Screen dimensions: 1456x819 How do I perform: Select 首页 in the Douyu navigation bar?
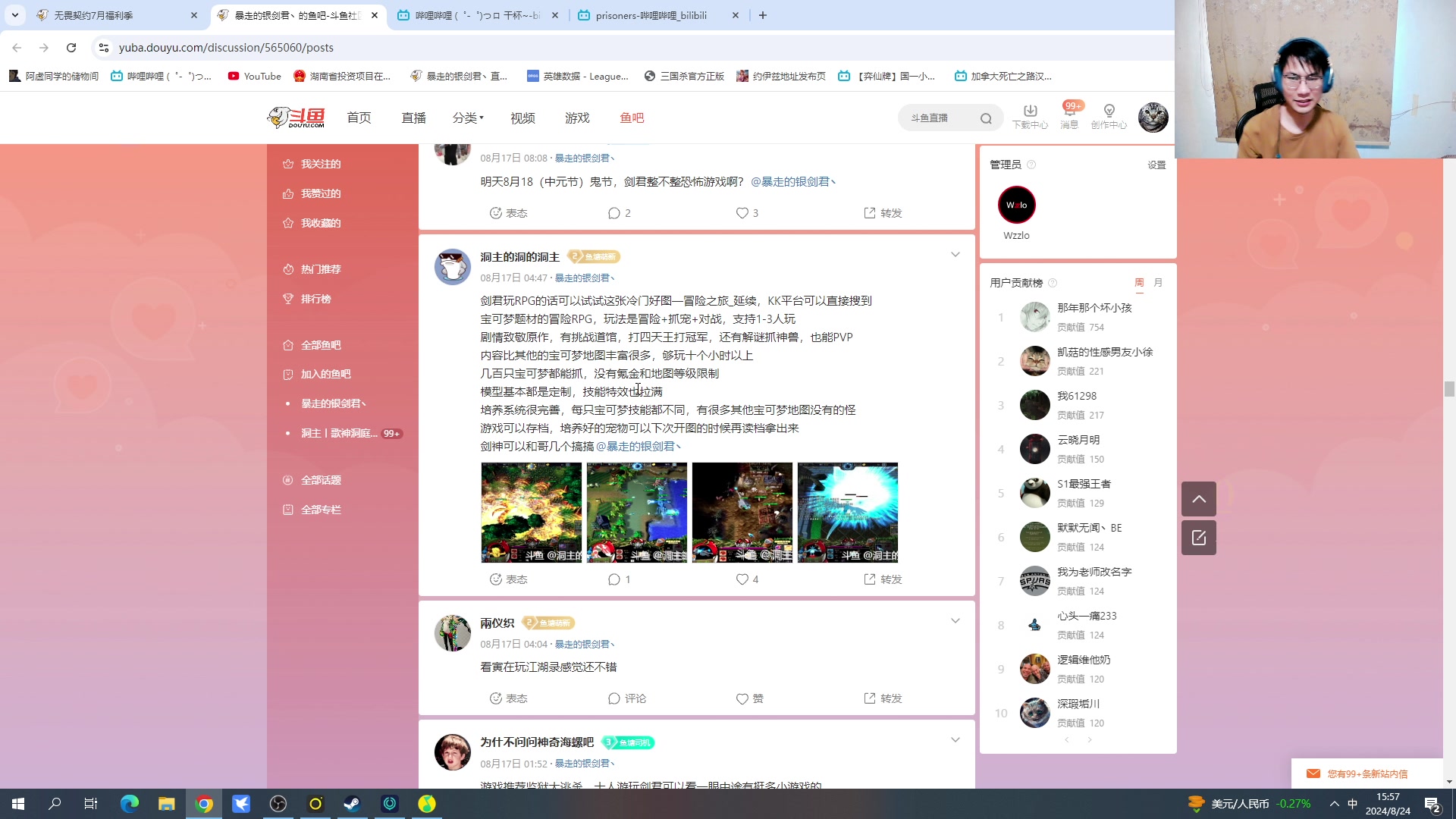coord(358,118)
